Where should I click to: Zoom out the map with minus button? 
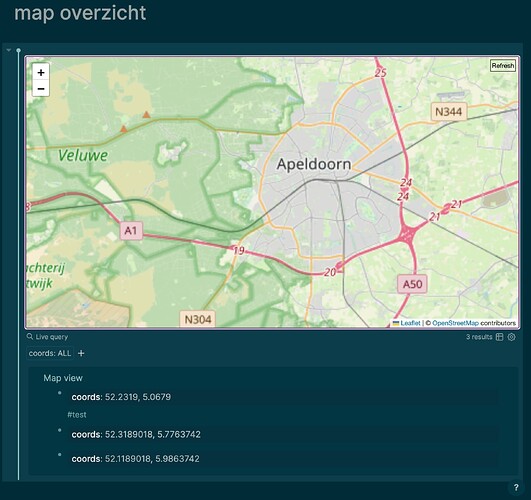pos(41,89)
